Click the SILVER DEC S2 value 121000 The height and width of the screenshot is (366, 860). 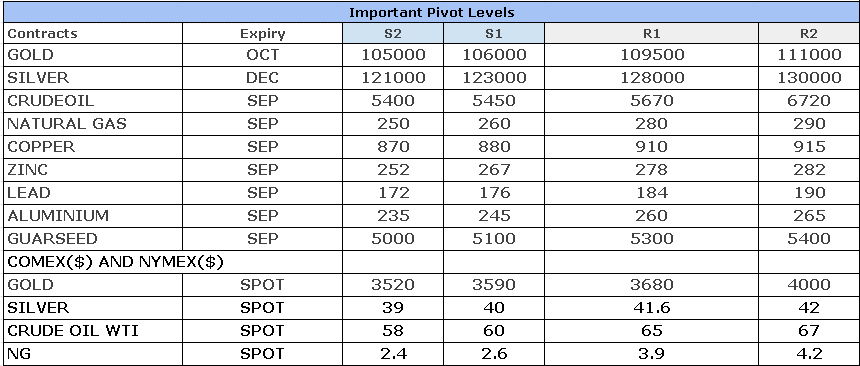click(393, 78)
